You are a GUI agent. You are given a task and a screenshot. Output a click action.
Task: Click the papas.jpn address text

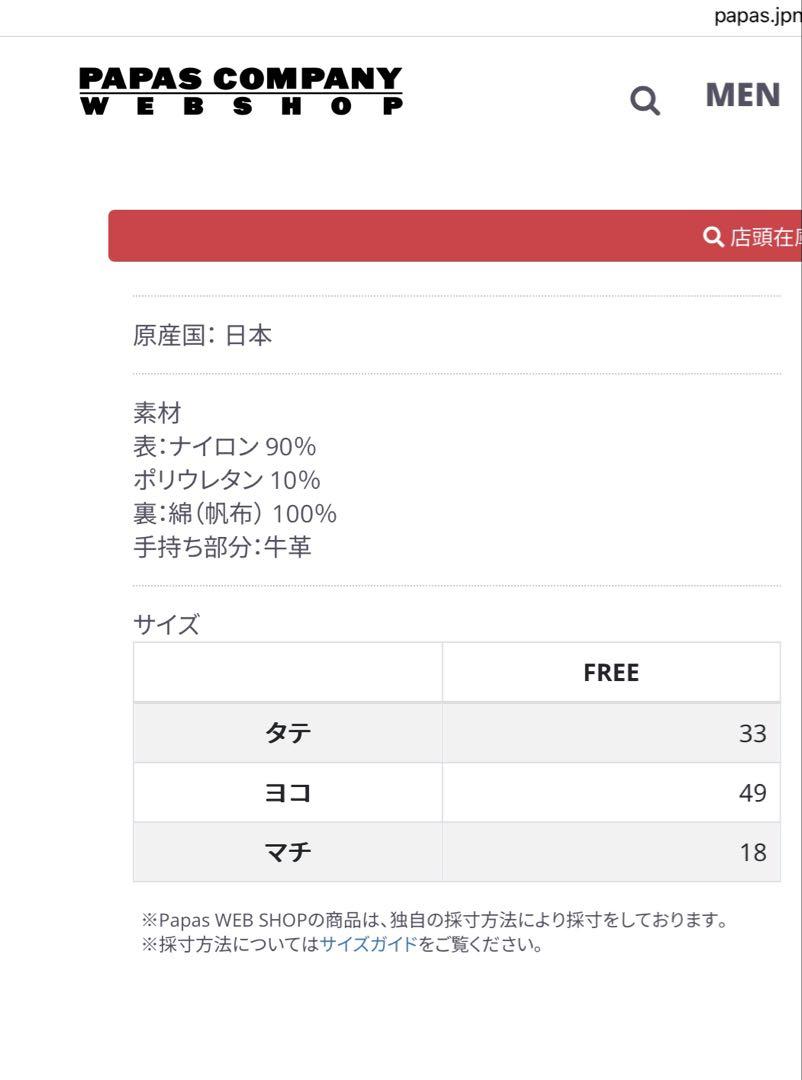[757, 16]
